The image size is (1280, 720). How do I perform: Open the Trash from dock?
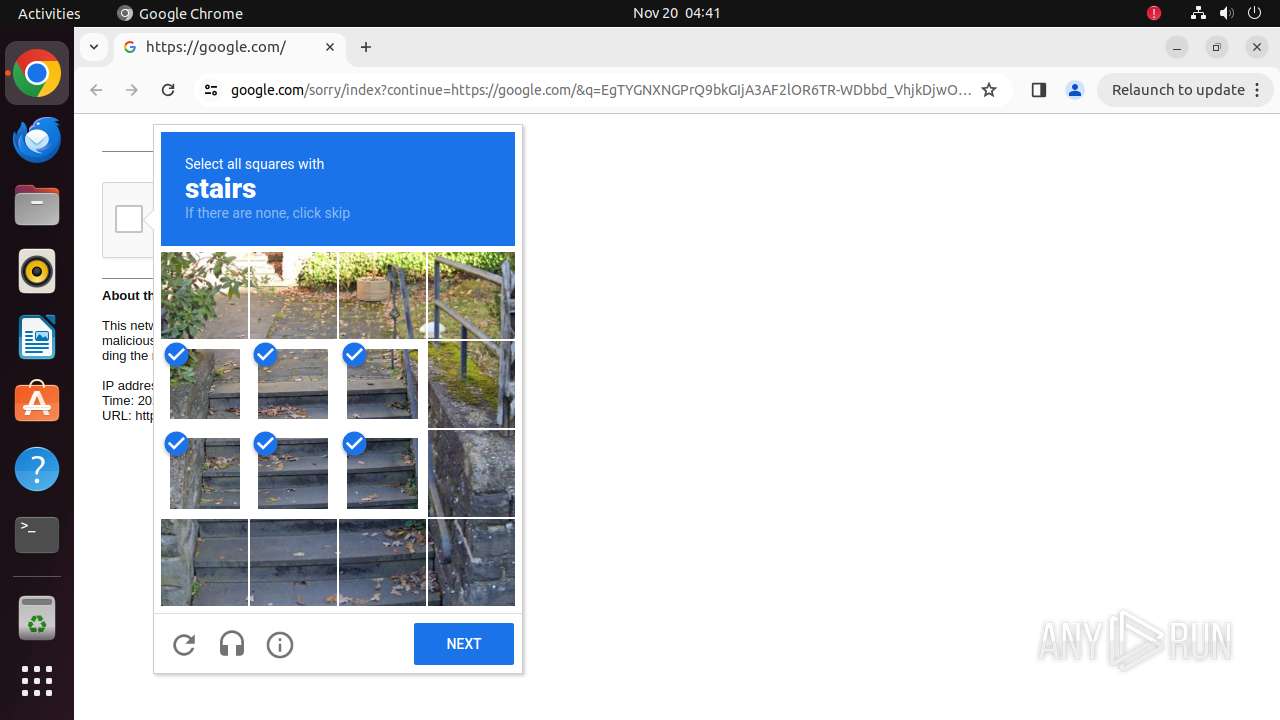(37, 618)
